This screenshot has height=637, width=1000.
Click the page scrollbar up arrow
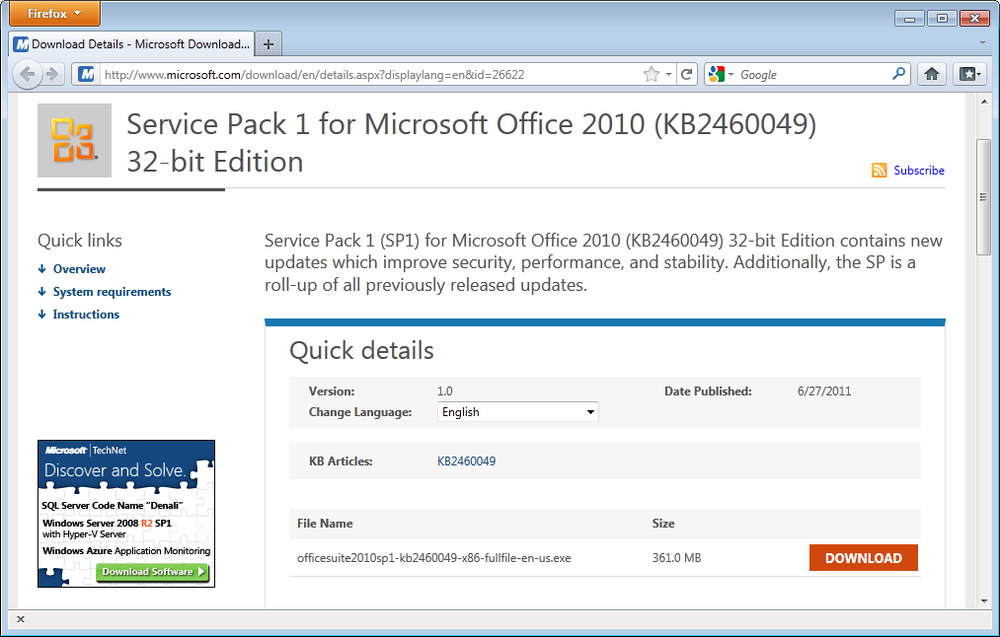point(984,101)
